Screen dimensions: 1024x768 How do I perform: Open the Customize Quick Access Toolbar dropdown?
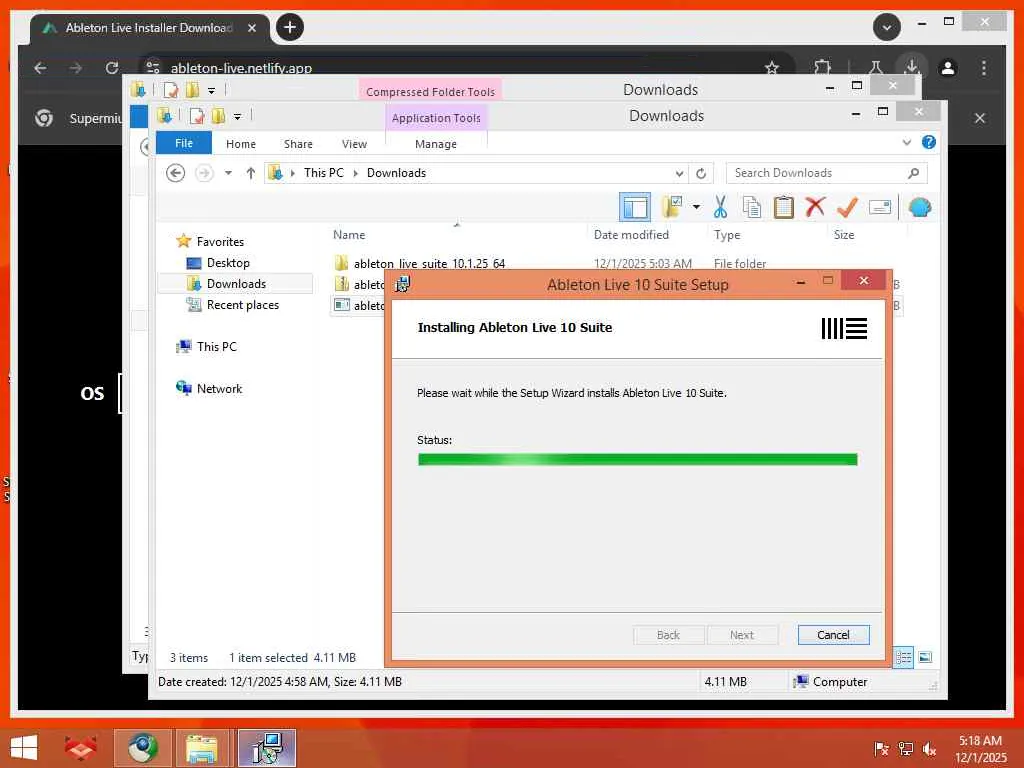pyautogui.click(x=238, y=117)
